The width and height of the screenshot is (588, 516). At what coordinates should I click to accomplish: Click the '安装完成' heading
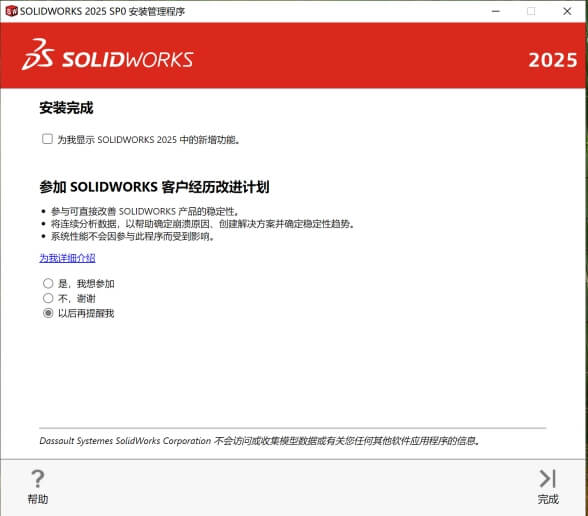click(66, 108)
